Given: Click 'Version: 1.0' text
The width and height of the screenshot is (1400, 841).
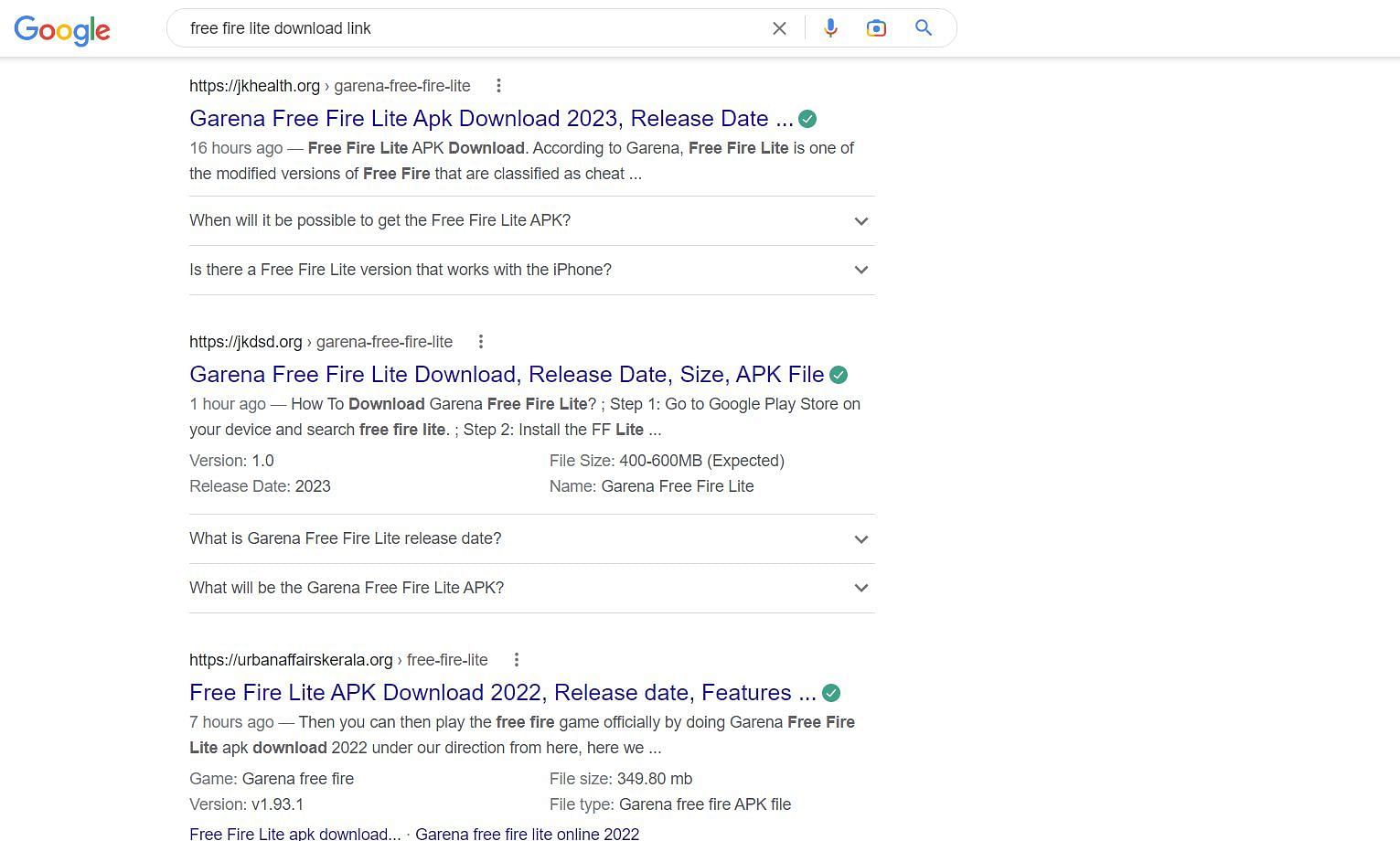Looking at the screenshot, I should (231, 461).
